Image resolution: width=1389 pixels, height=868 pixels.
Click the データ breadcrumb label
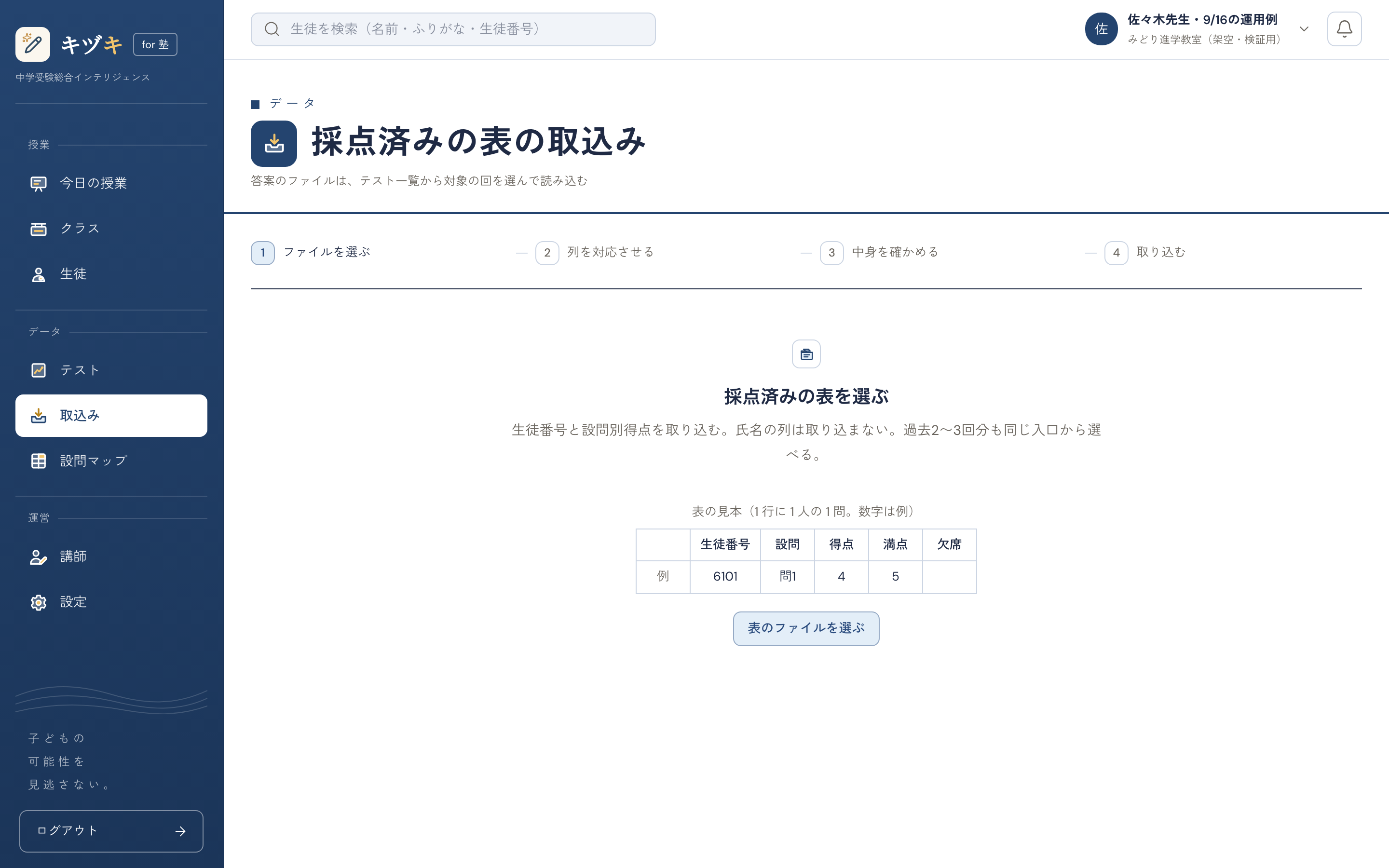[x=293, y=103]
